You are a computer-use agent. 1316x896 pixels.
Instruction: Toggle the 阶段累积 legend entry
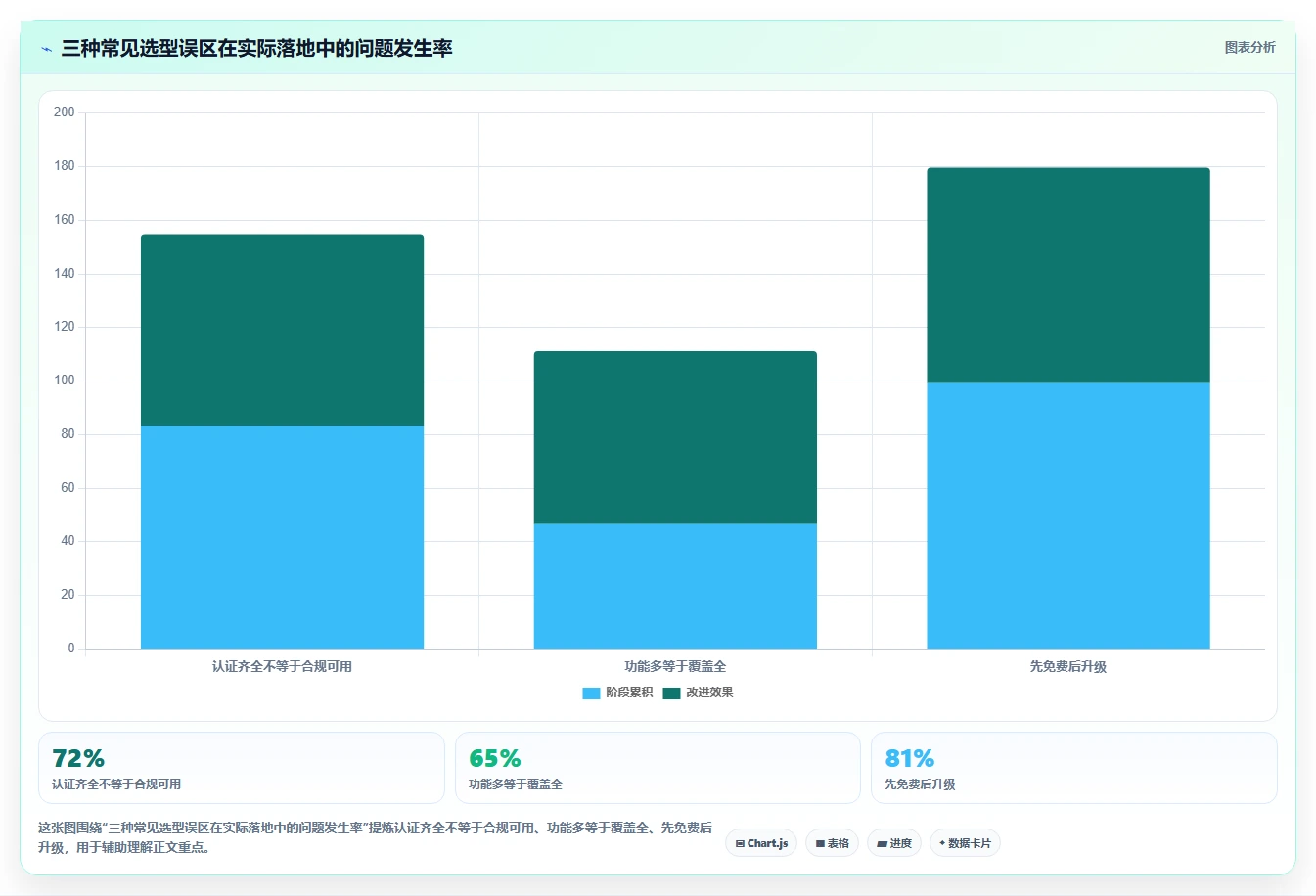click(617, 693)
